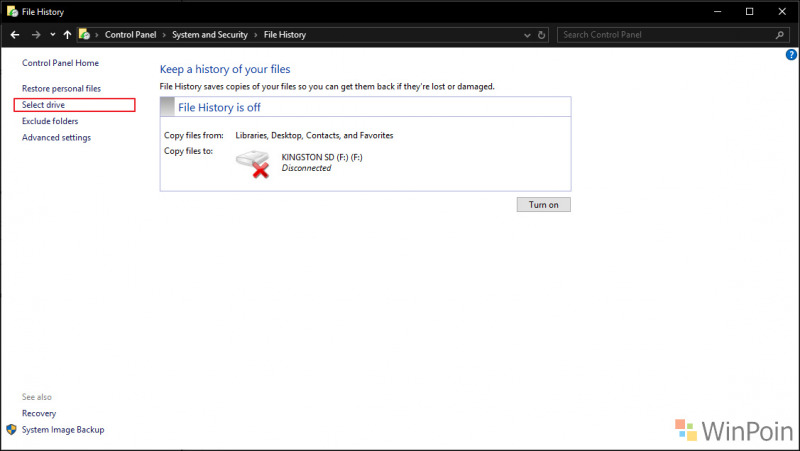Viewport: 800px width, 451px height.
Task: Click the forward navigation arrow
Action: point(36,35)
